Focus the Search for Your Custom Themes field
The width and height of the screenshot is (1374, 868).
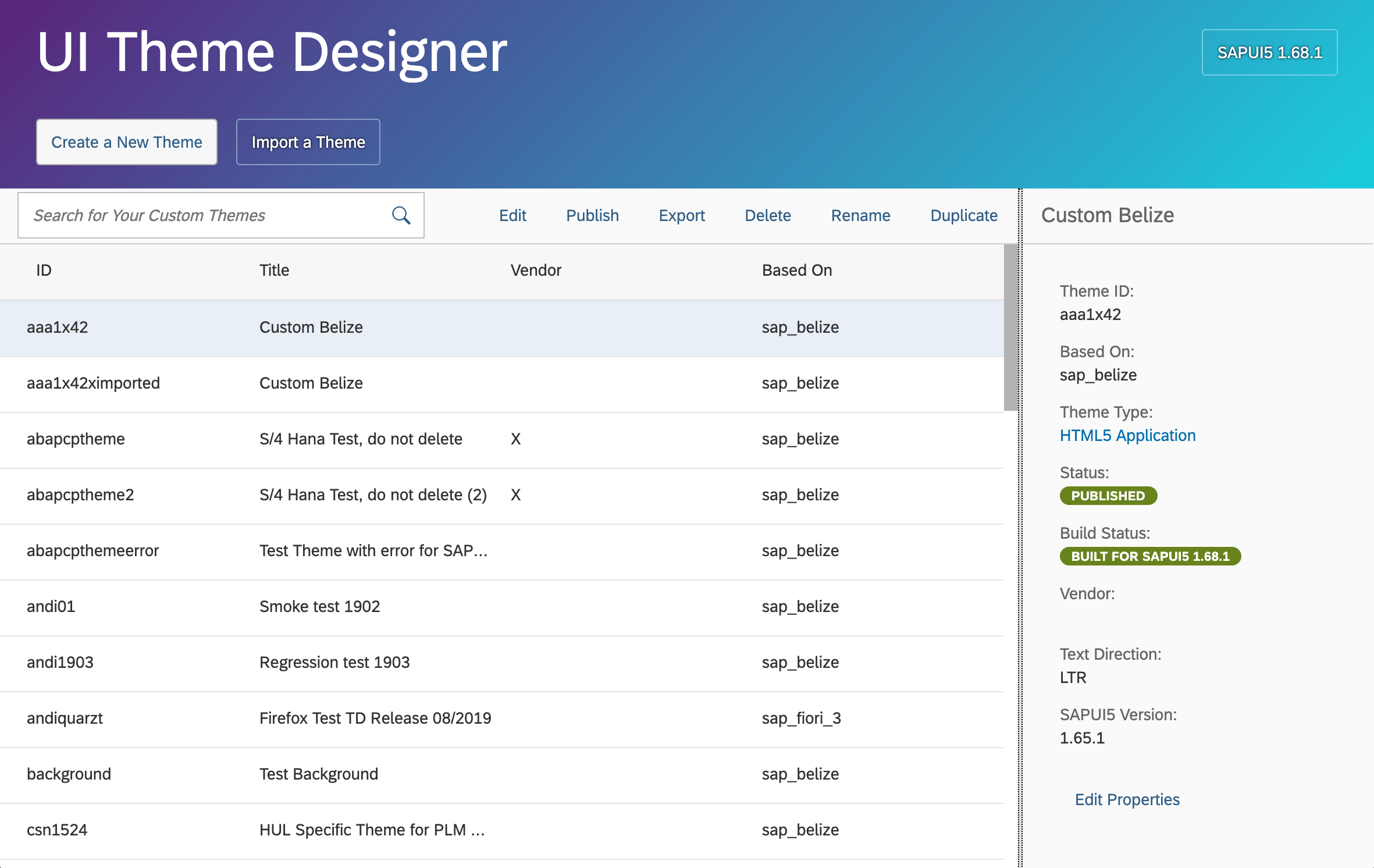pyautogui.click(x=221, y=215)
